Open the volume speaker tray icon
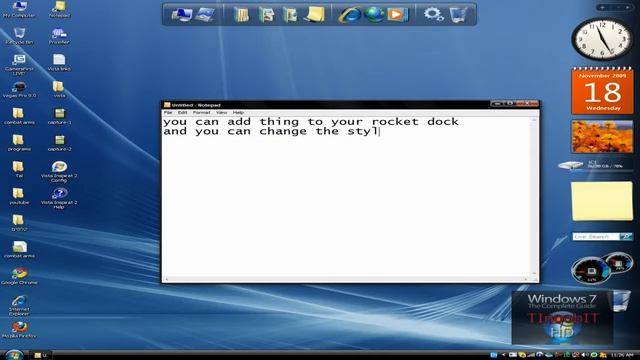The image size is (640, 360). [585, 355]
